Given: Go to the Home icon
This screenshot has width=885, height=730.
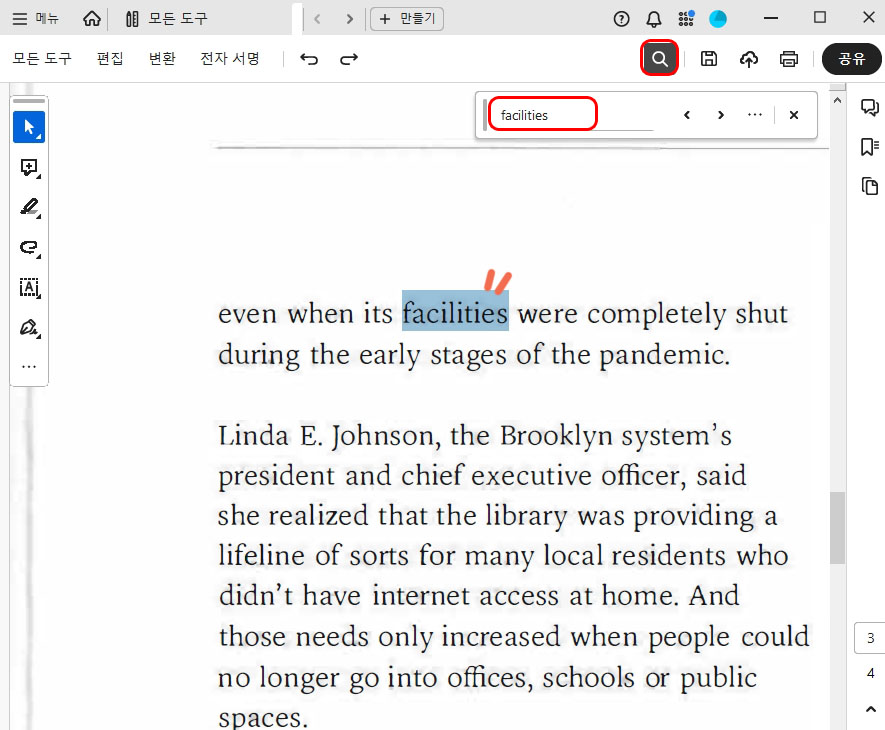Looking at the screenshot, I should [92, 19].
